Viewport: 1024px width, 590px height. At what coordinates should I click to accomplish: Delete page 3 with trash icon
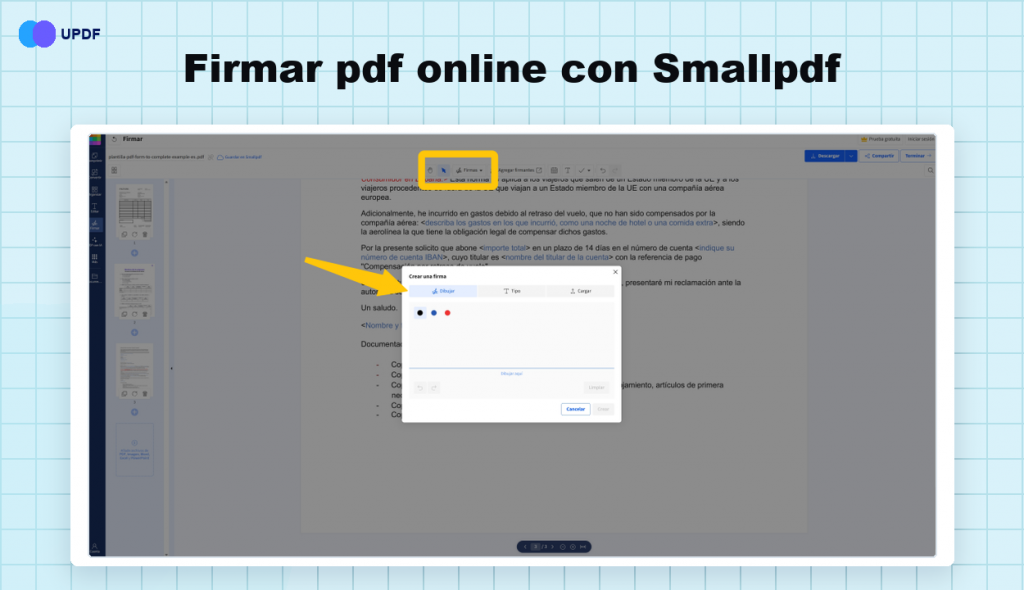[145, 394]
